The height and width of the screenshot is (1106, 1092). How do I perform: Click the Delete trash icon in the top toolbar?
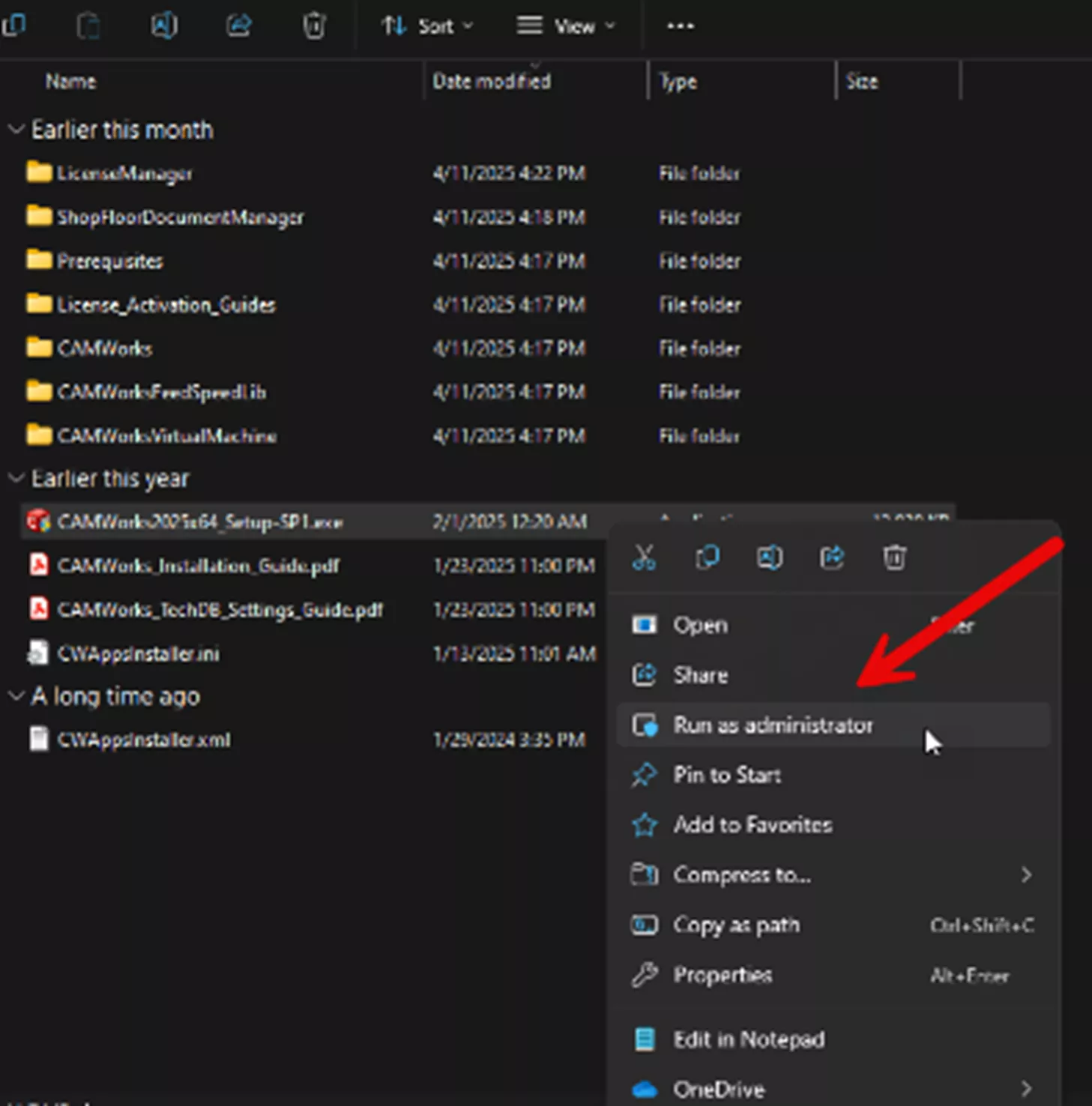point(314,26)
